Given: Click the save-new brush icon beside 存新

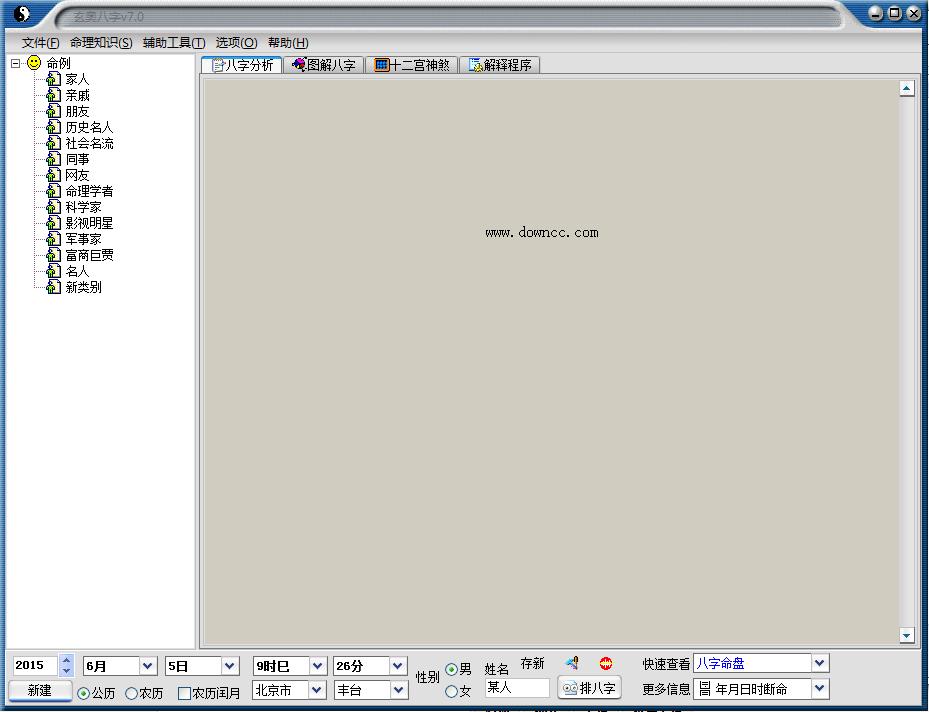Looking at the screenshot, I should 570,661.
